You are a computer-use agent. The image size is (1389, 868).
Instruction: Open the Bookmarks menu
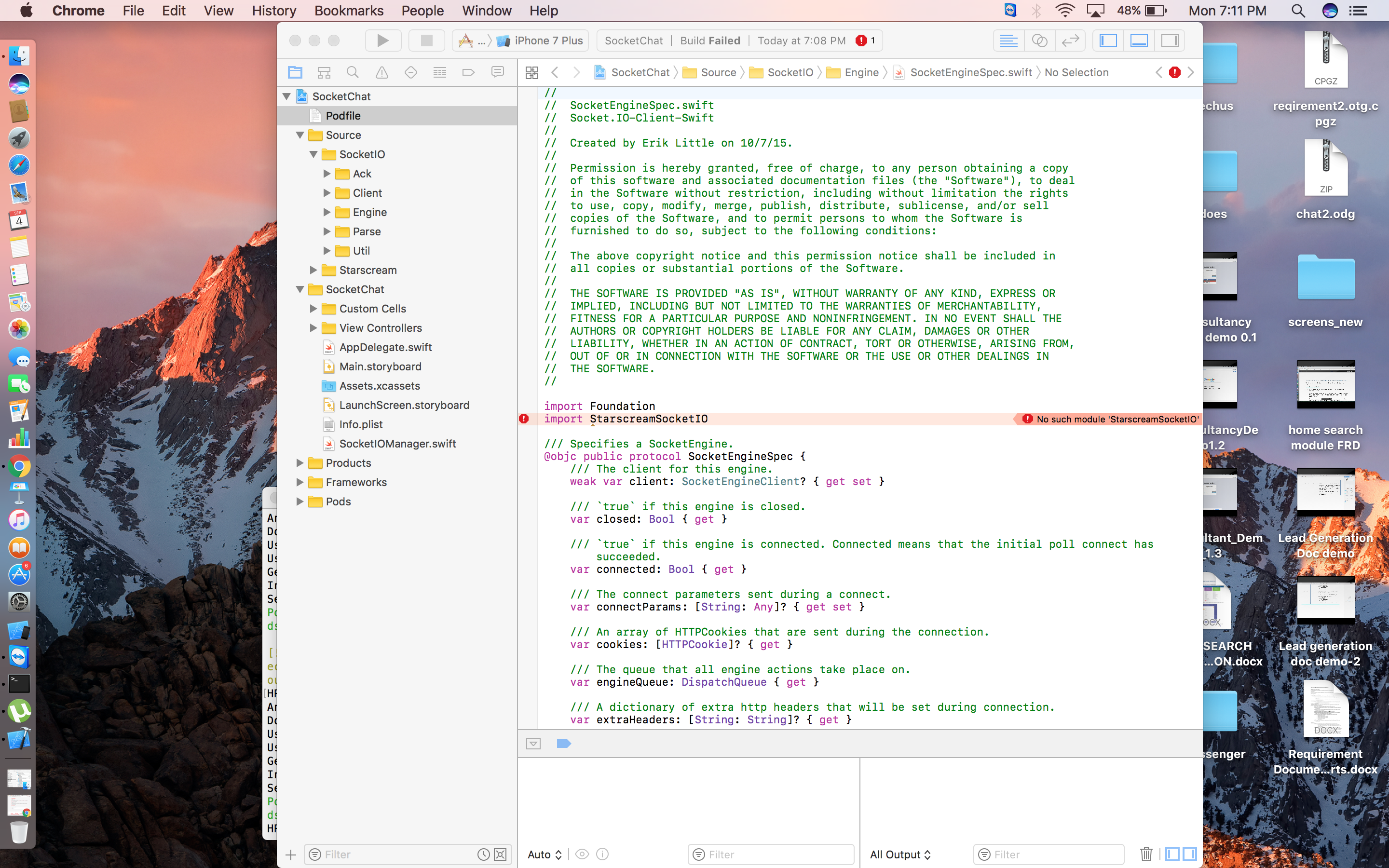click(349, 10)
